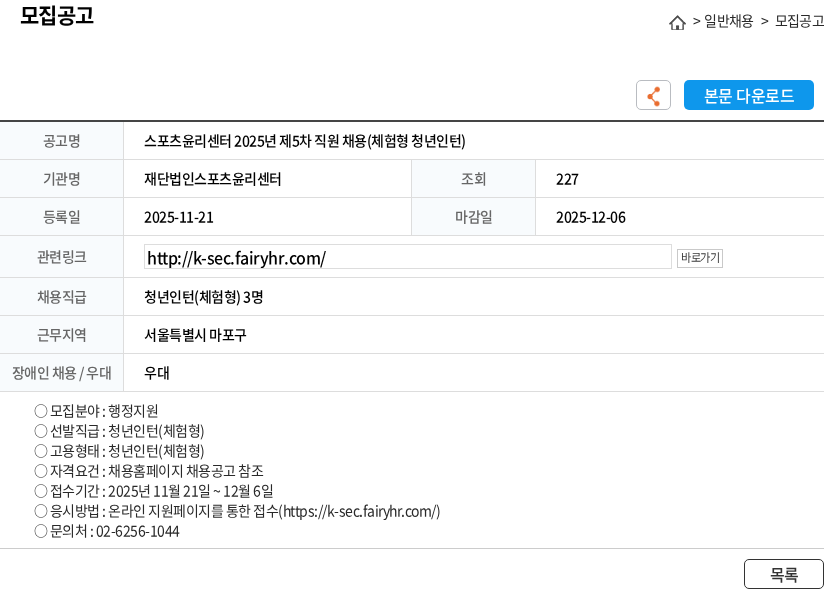824x589 pixels.
Task: Click the 근무지역 label cell
Action: point(61,335)
